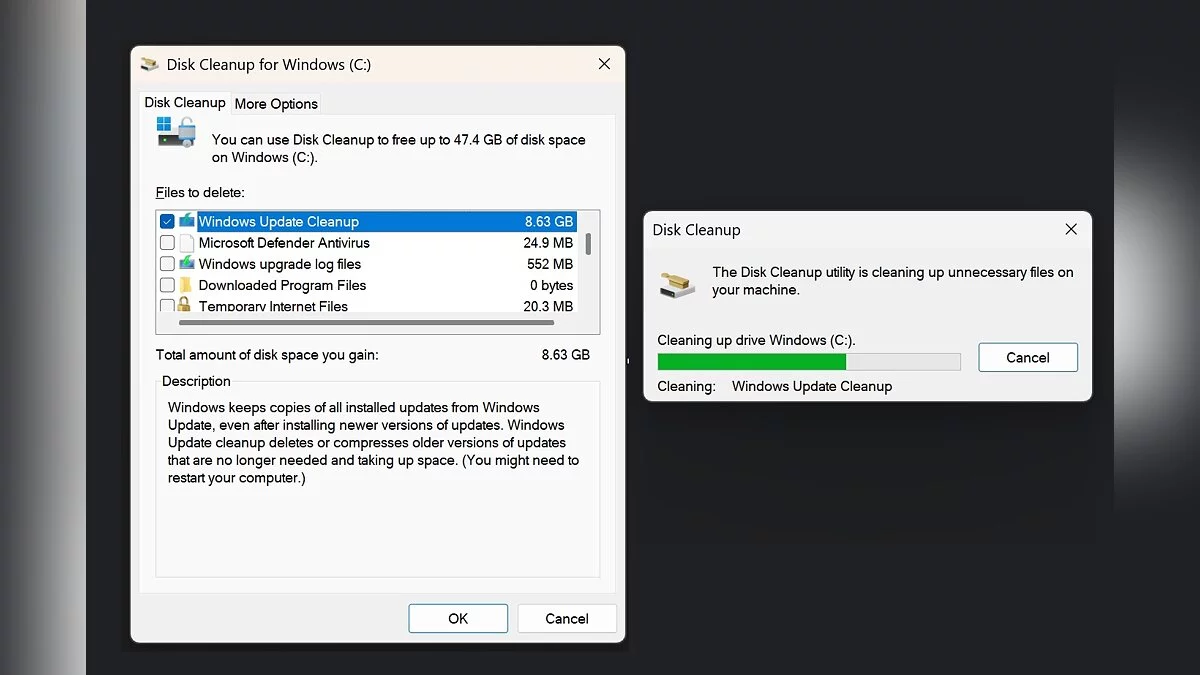Click Cancel in the Disk Cleanup for Windows window
1200x675 pixels.
567,619
